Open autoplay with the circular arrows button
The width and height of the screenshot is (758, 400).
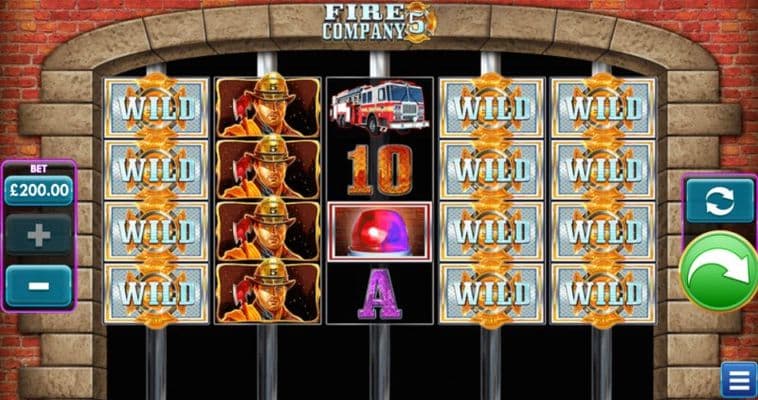(720, 201)
